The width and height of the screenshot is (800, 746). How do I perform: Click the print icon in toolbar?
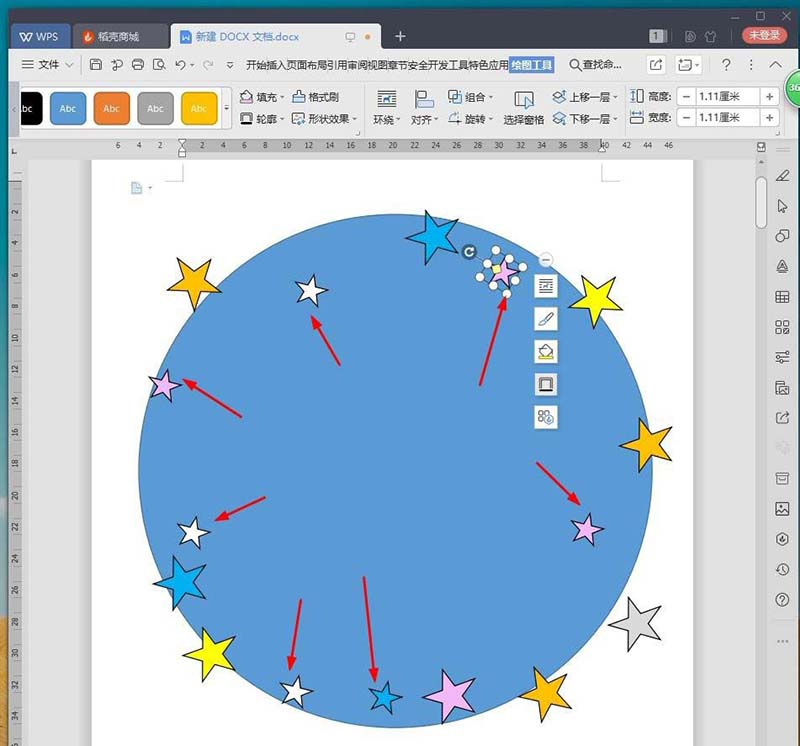coord(138,64)
